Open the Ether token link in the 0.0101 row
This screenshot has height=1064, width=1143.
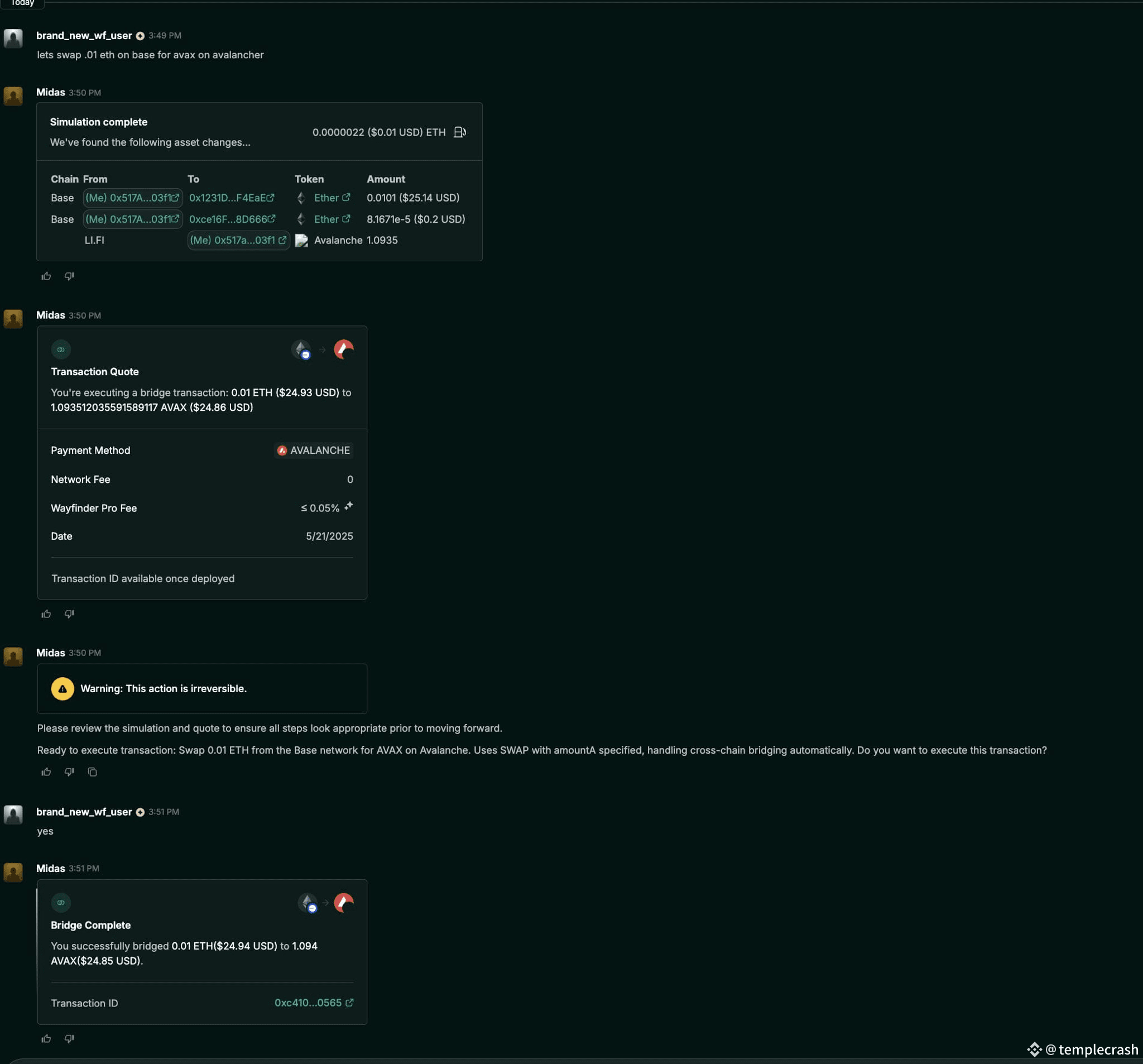point(332,198)
